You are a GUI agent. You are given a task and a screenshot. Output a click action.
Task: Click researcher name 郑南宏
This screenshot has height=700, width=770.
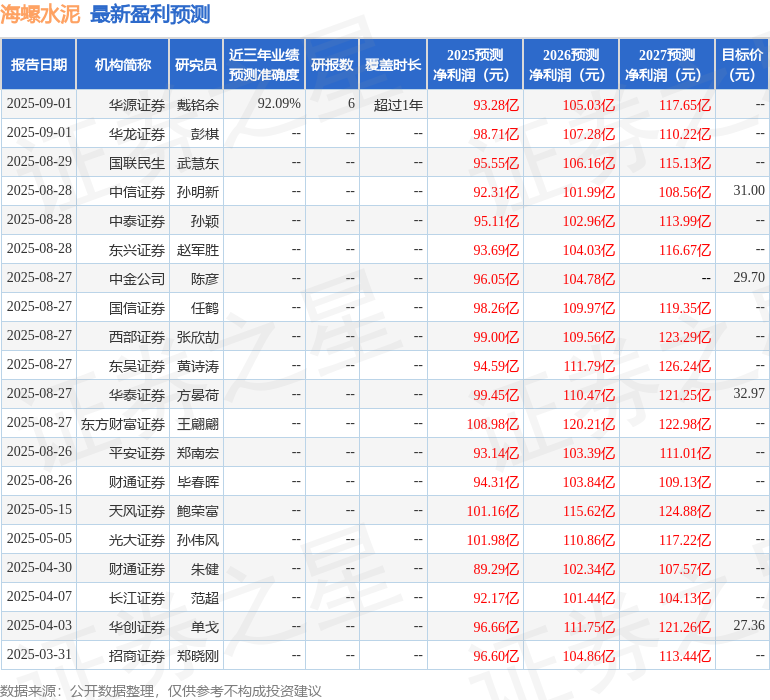(197, 453)
